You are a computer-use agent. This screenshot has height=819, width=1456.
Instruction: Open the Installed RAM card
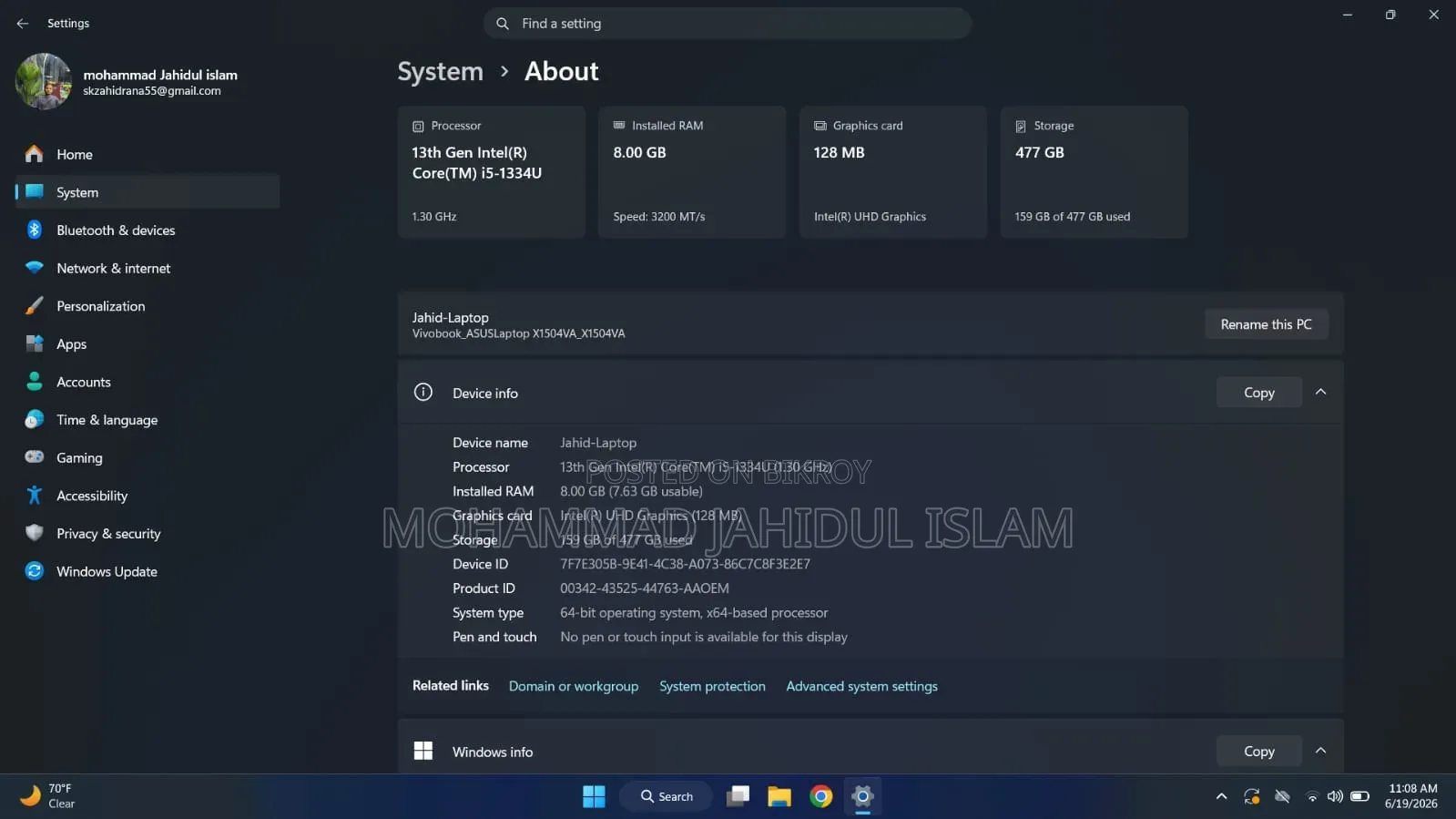[x=692, y=172]
